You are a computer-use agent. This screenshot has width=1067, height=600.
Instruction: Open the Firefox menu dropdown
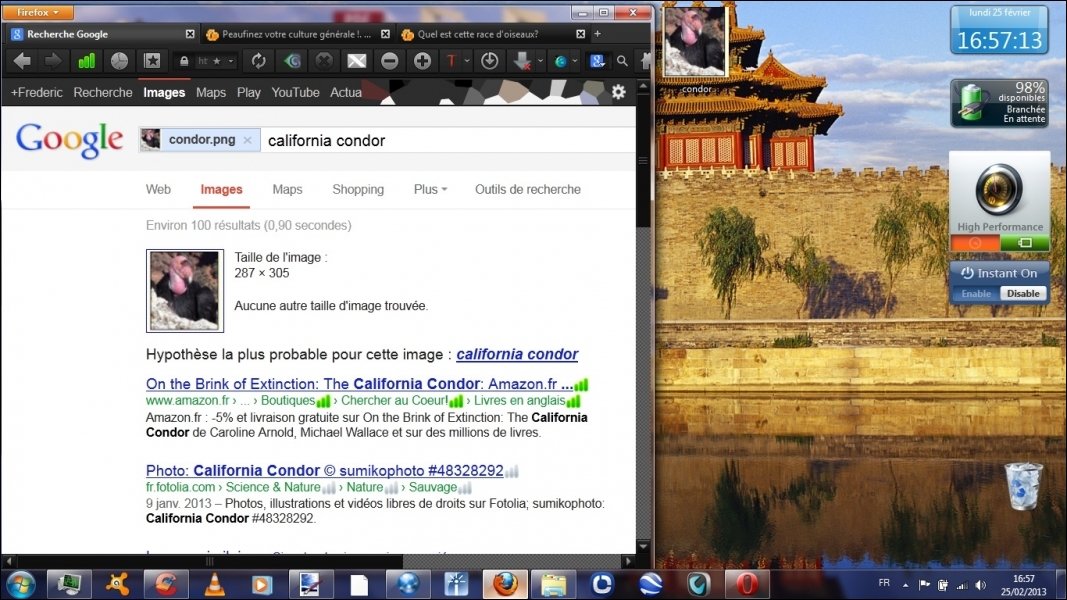pyautogui.click(x=37, y=12)
